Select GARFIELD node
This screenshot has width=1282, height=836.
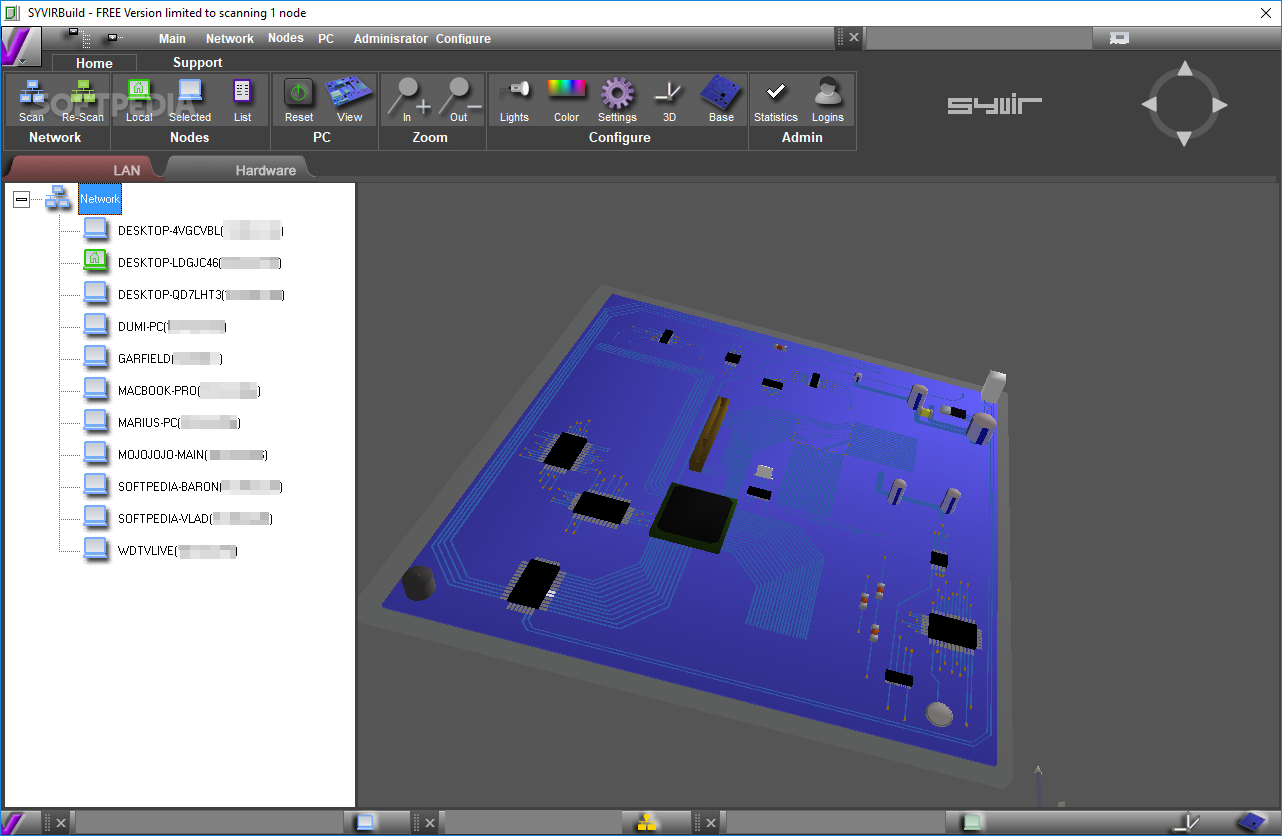tap(170, 359)
